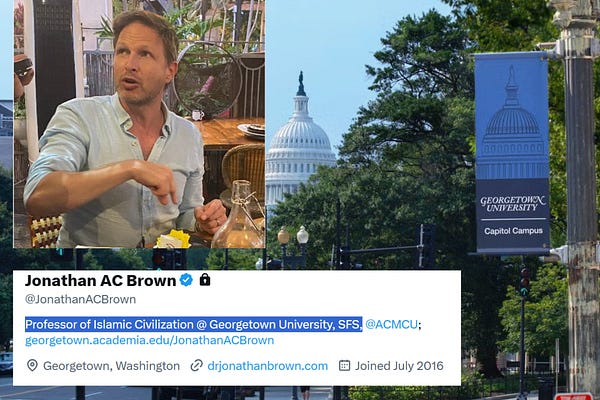Open the georgetown.academia.edu/JonathanACBrown link
The image size is (600, 400).
point(149,340)
